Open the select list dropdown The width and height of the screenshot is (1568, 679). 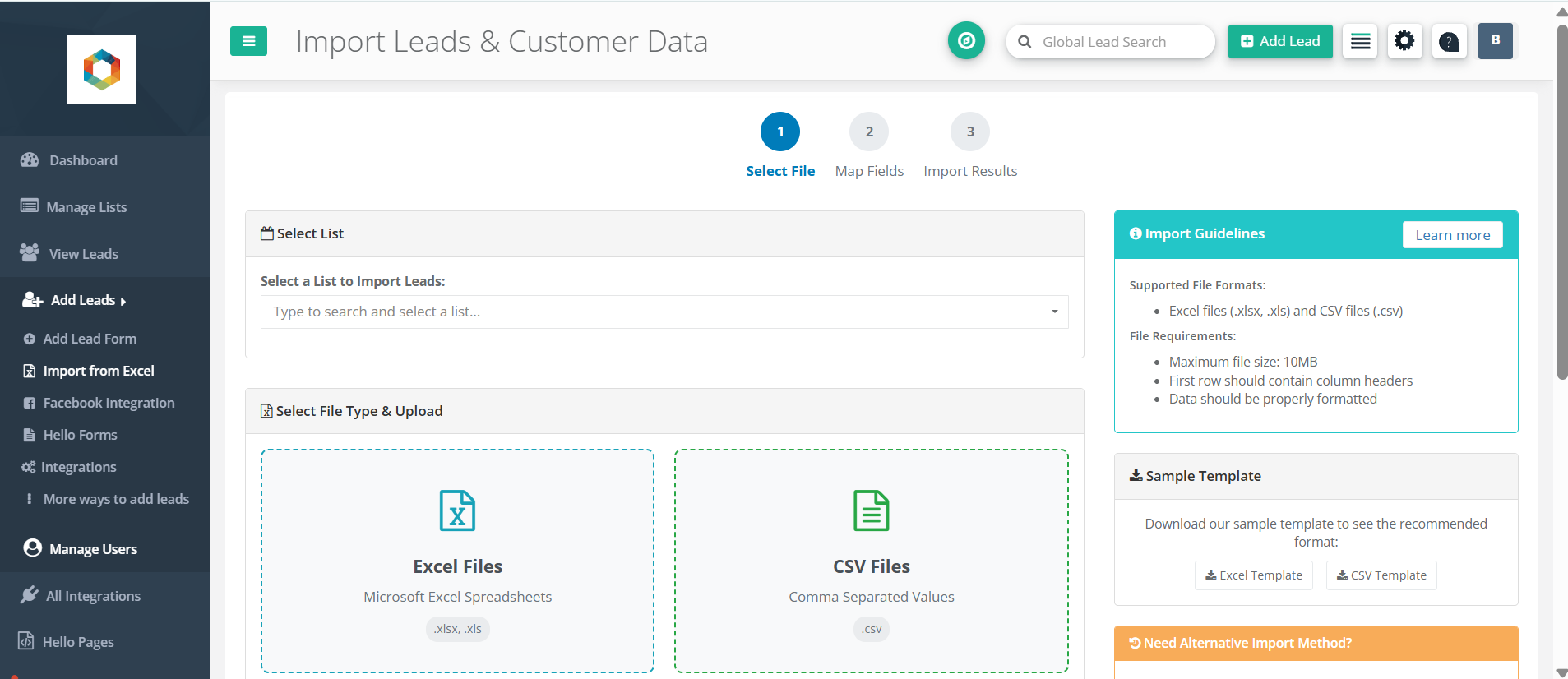pyautogui.click(x=664, y=312)
